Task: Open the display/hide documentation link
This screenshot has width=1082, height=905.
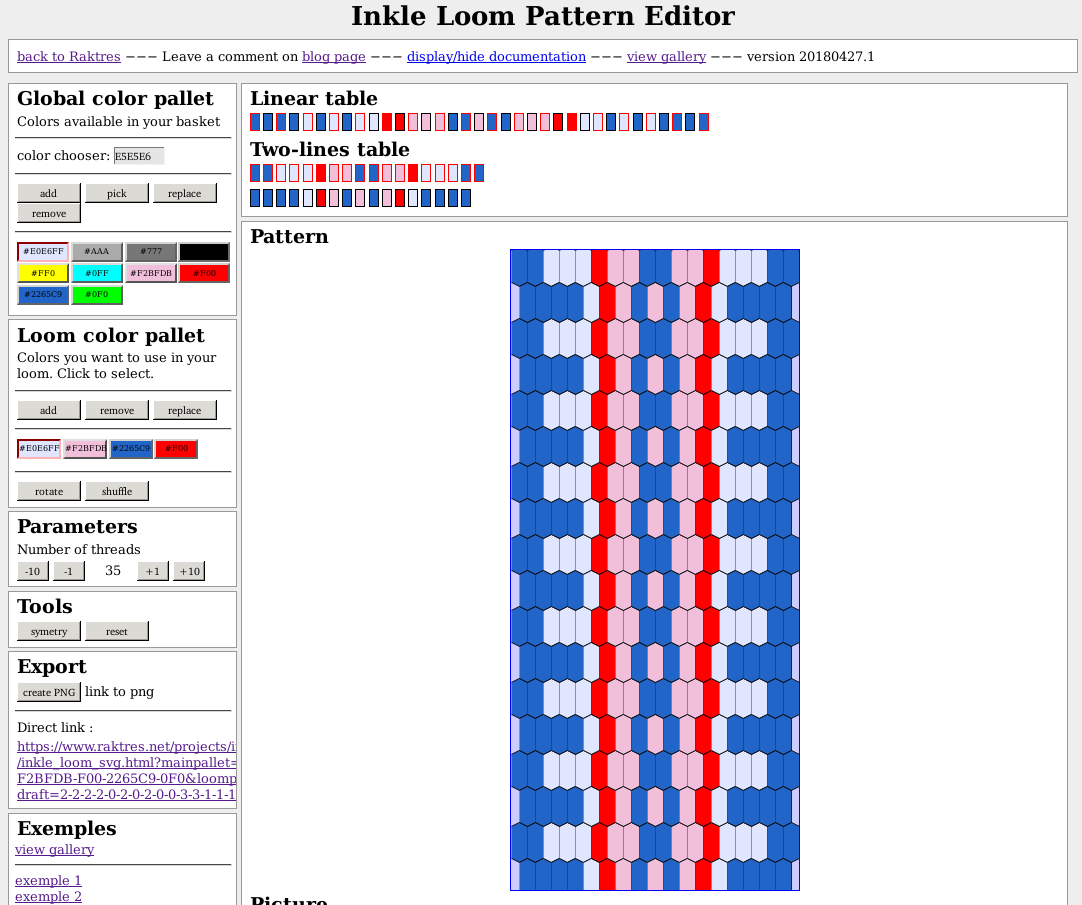Action: pos(496,56)
